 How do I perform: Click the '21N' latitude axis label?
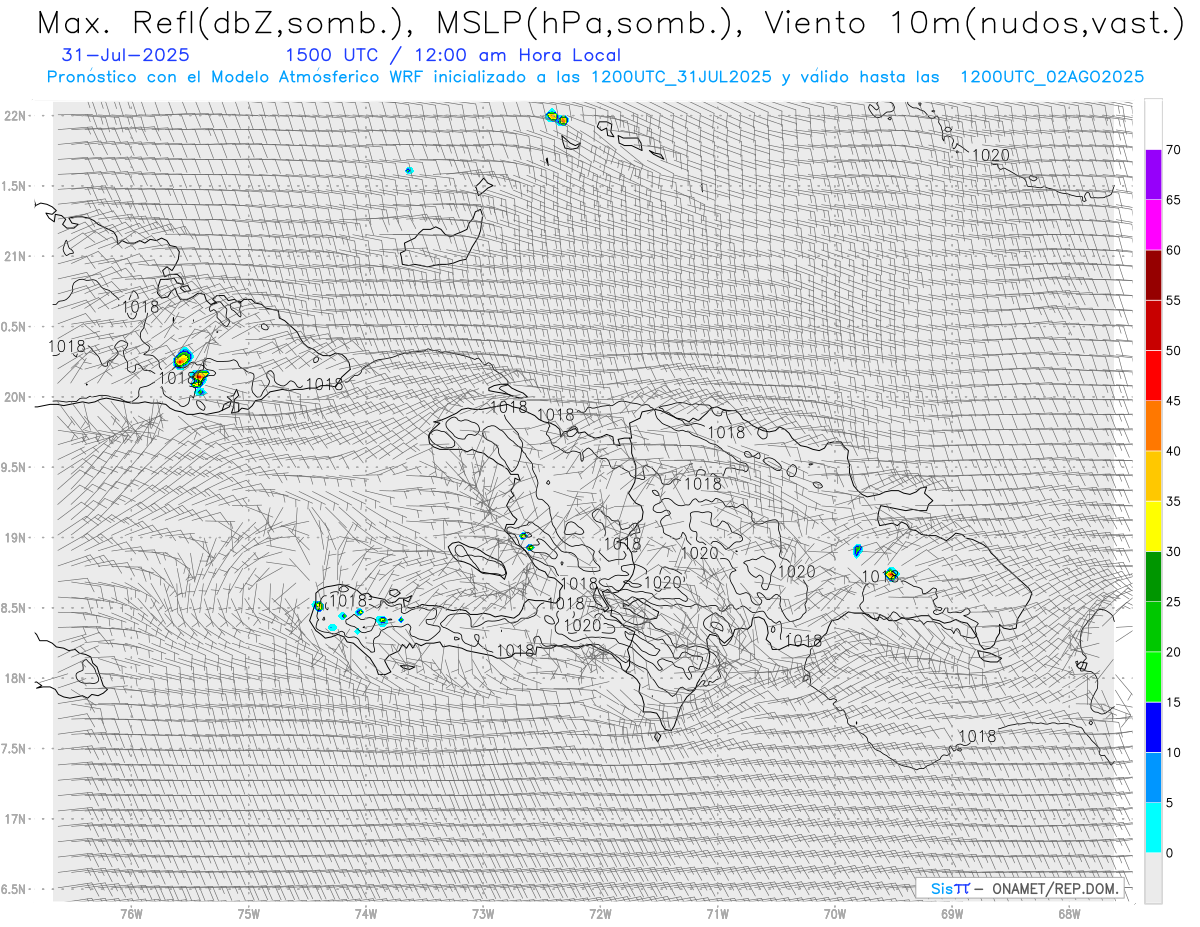pos(16,256)
